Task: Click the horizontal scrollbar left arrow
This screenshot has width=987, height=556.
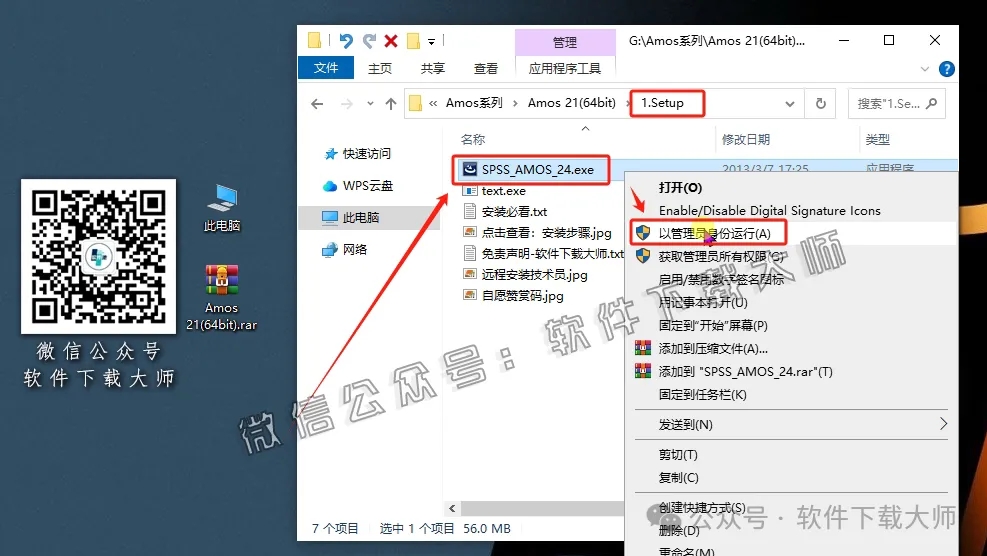Action: point(452,508)
